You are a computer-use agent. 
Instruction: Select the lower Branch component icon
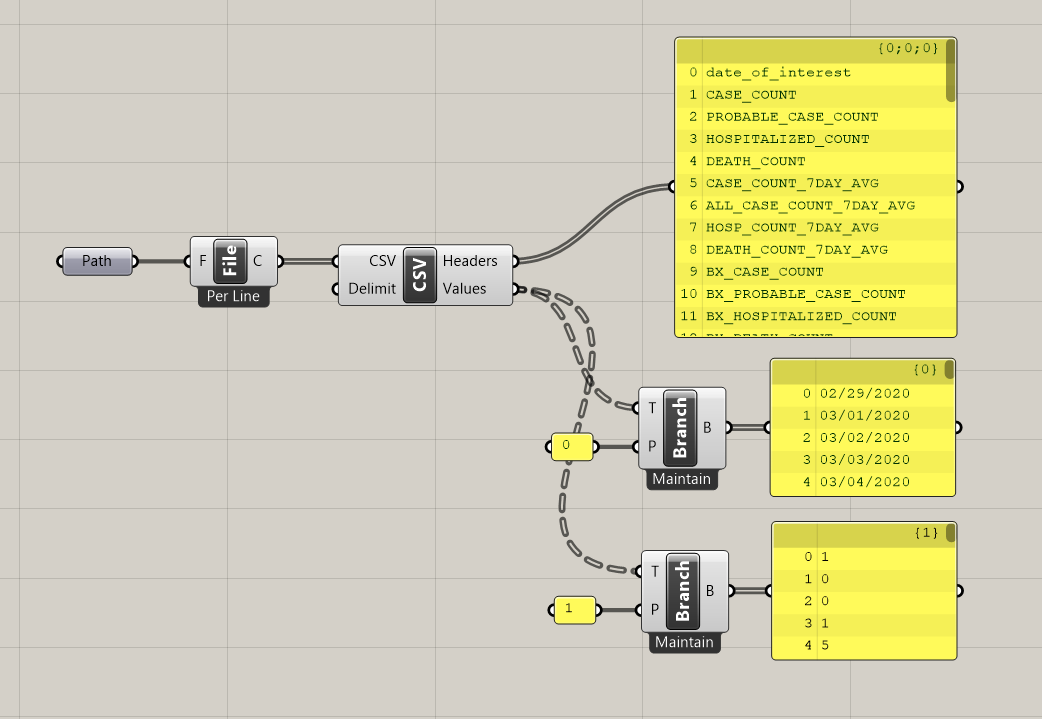coord(684,590)
